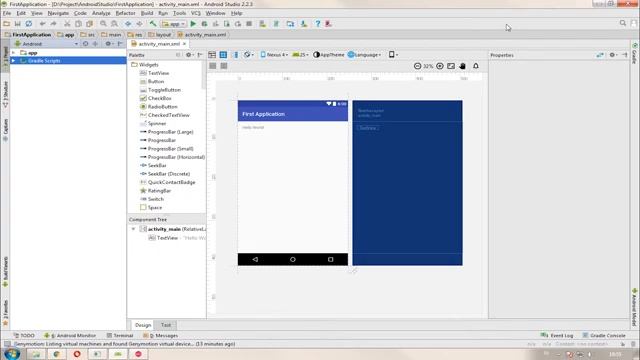Open project folder icon in toolbar

point(7,24)
